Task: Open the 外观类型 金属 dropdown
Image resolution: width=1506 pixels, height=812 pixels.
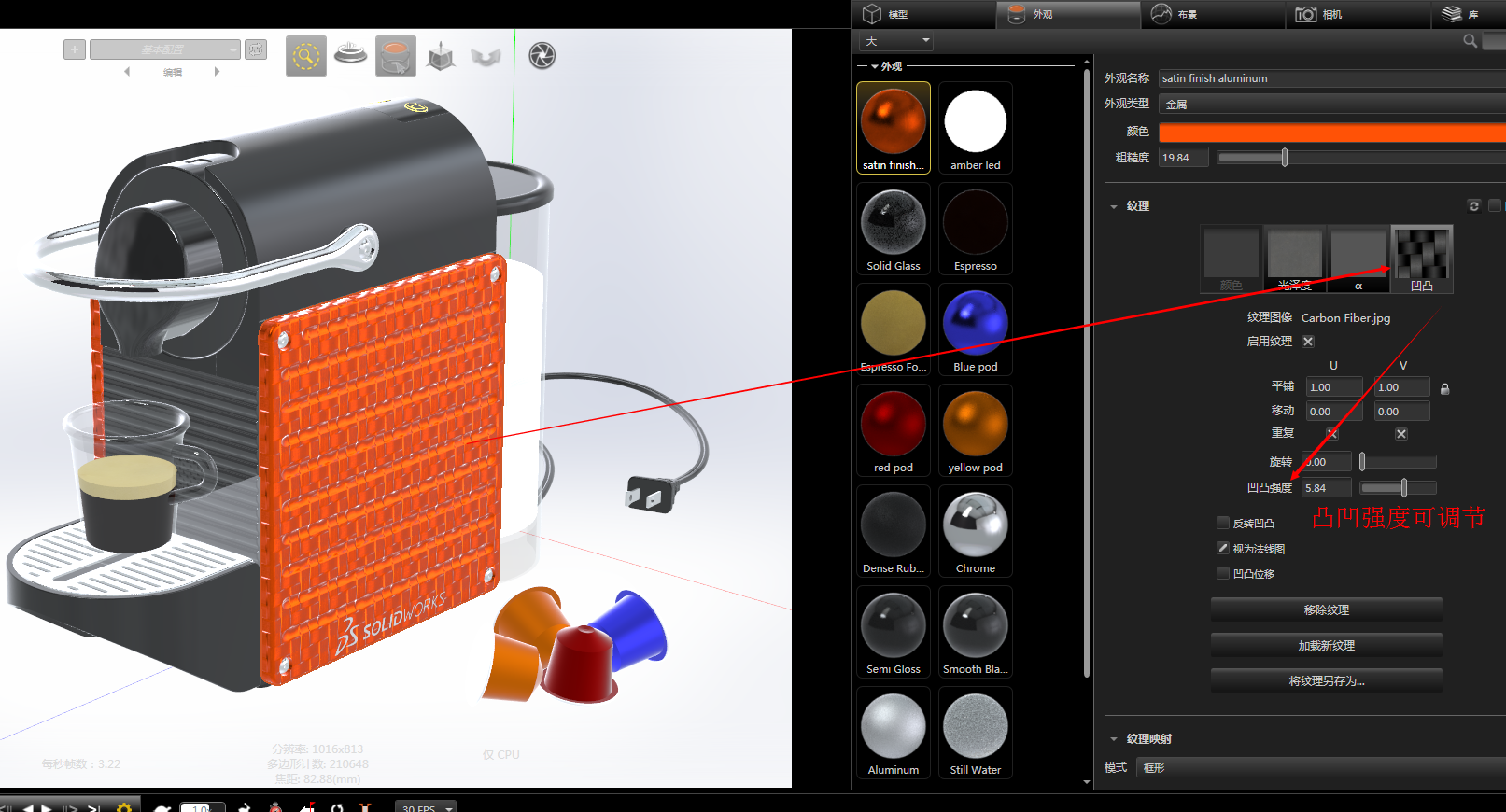Action: click(x=1330, y=105)
